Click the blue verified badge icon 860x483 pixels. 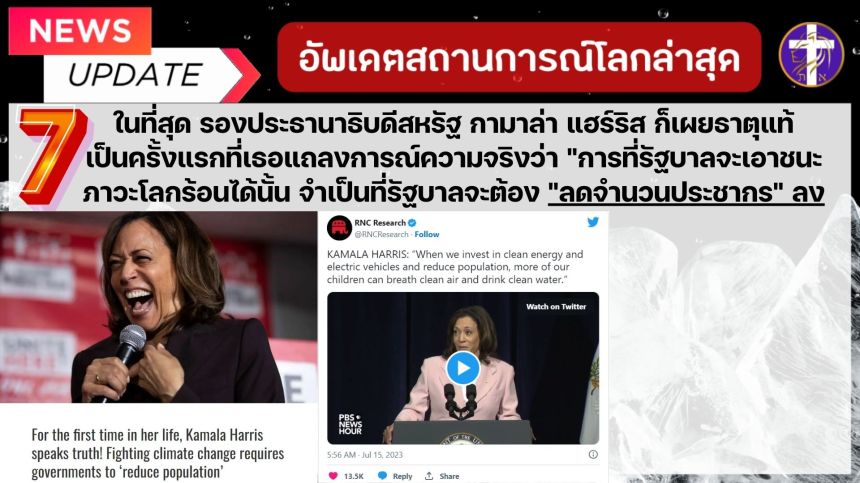[412, 223]
